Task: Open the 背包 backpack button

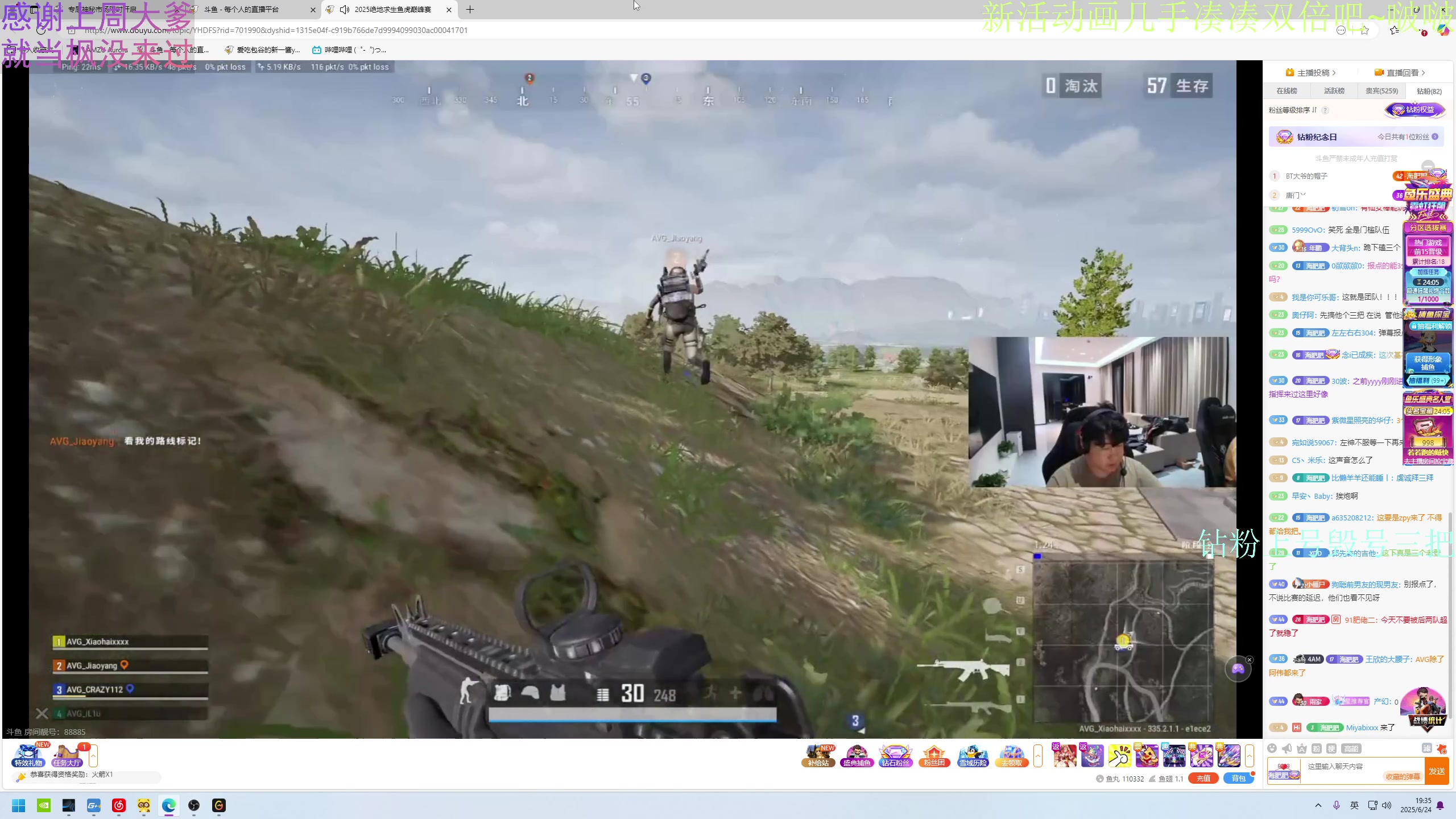Action: pos(1238,779)
